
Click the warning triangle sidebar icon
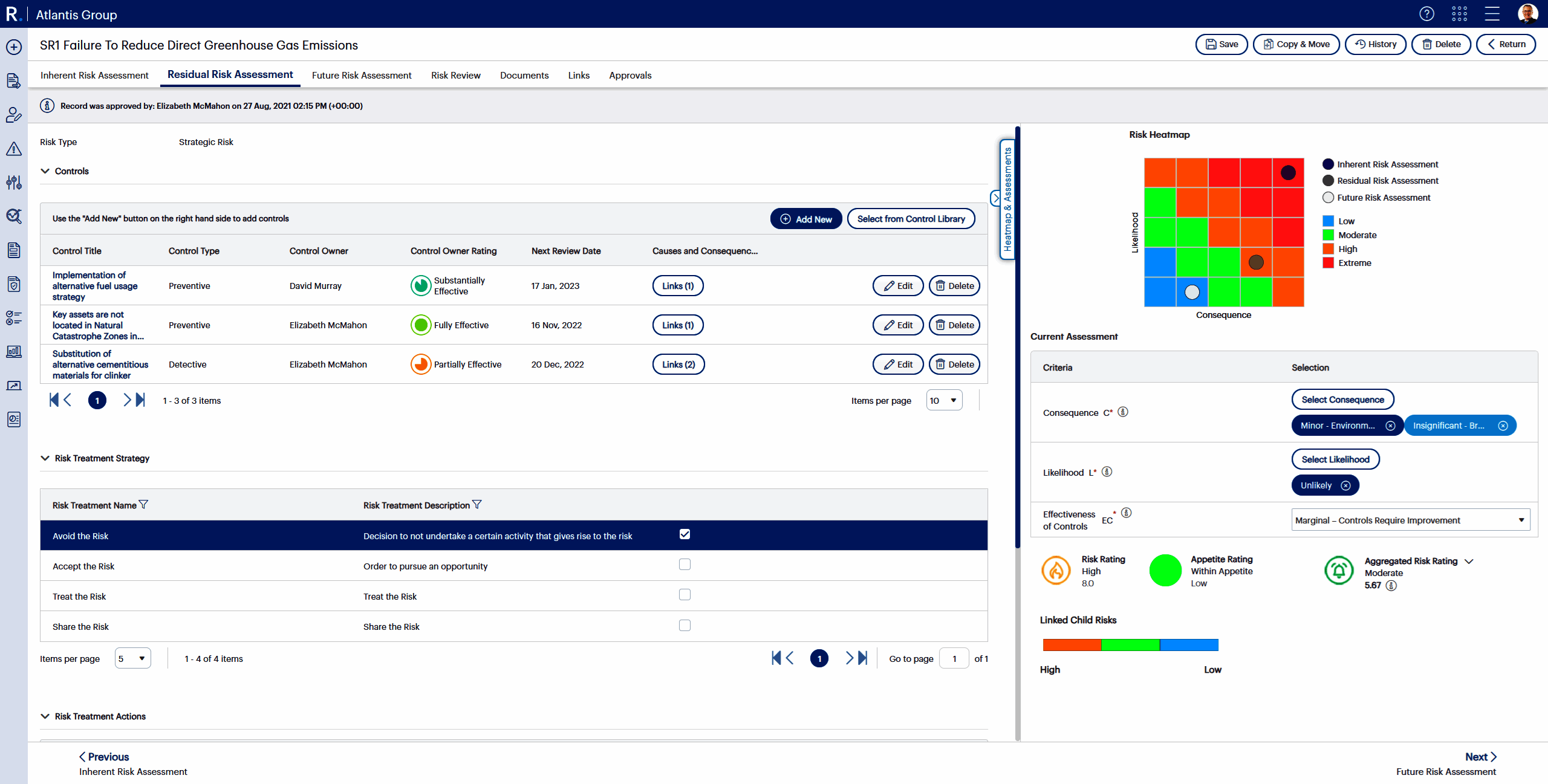[x=14, y=149]
